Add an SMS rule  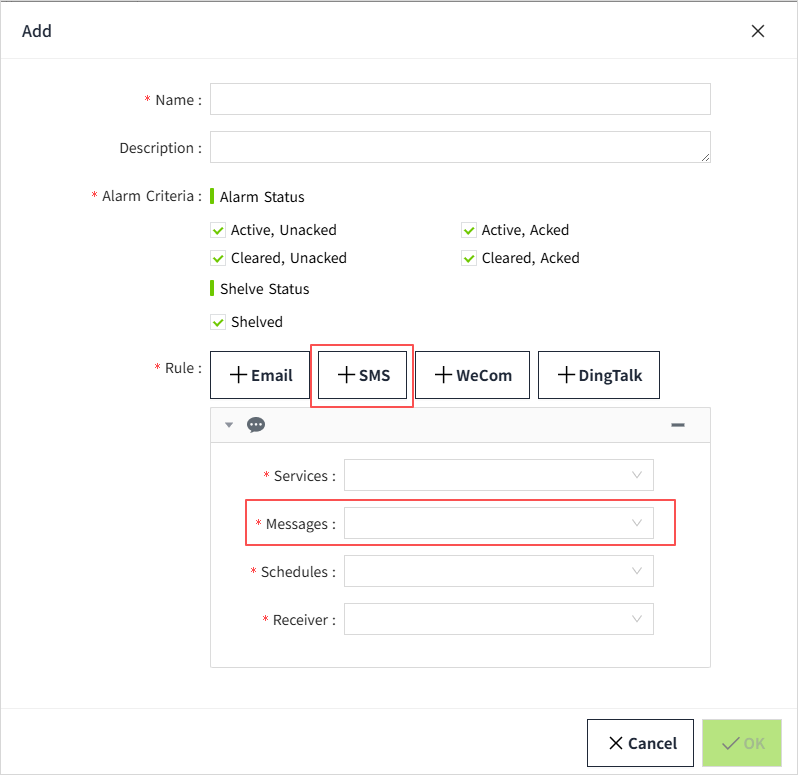click(363, 375)
